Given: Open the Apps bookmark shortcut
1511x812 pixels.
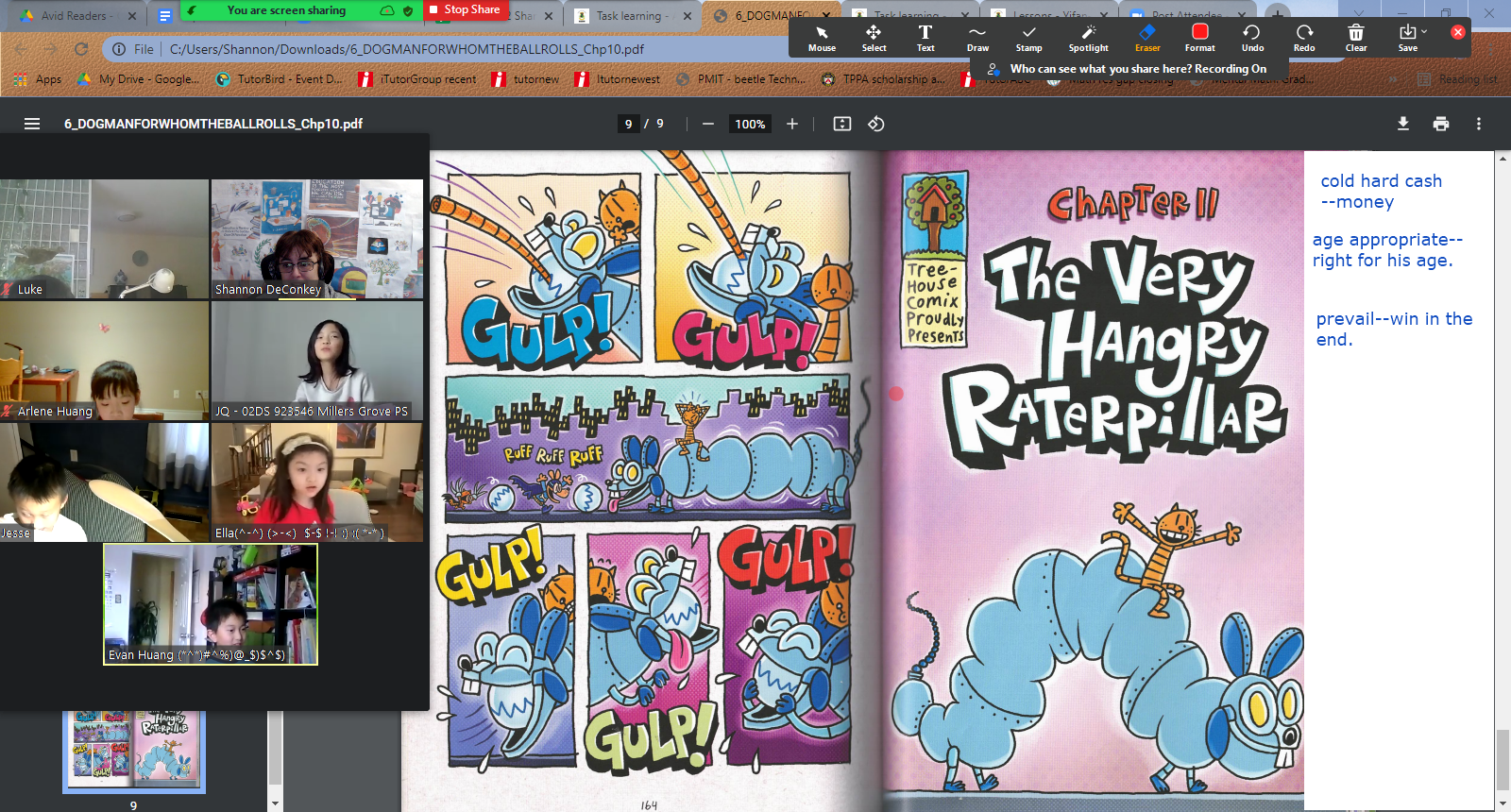Looking at the screenshot, I should click(x=39, y=79).
